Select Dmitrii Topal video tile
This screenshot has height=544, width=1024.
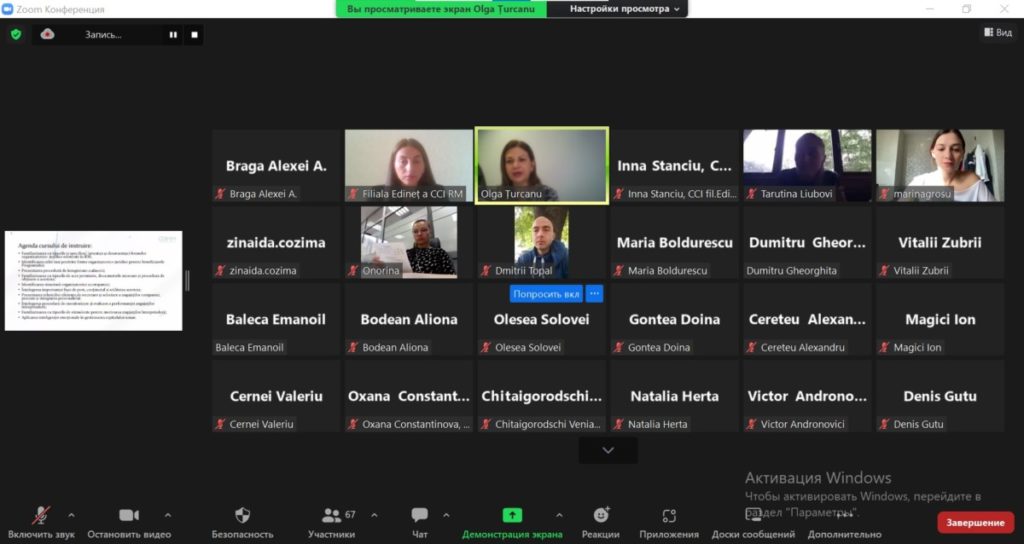tap(541, 242)
